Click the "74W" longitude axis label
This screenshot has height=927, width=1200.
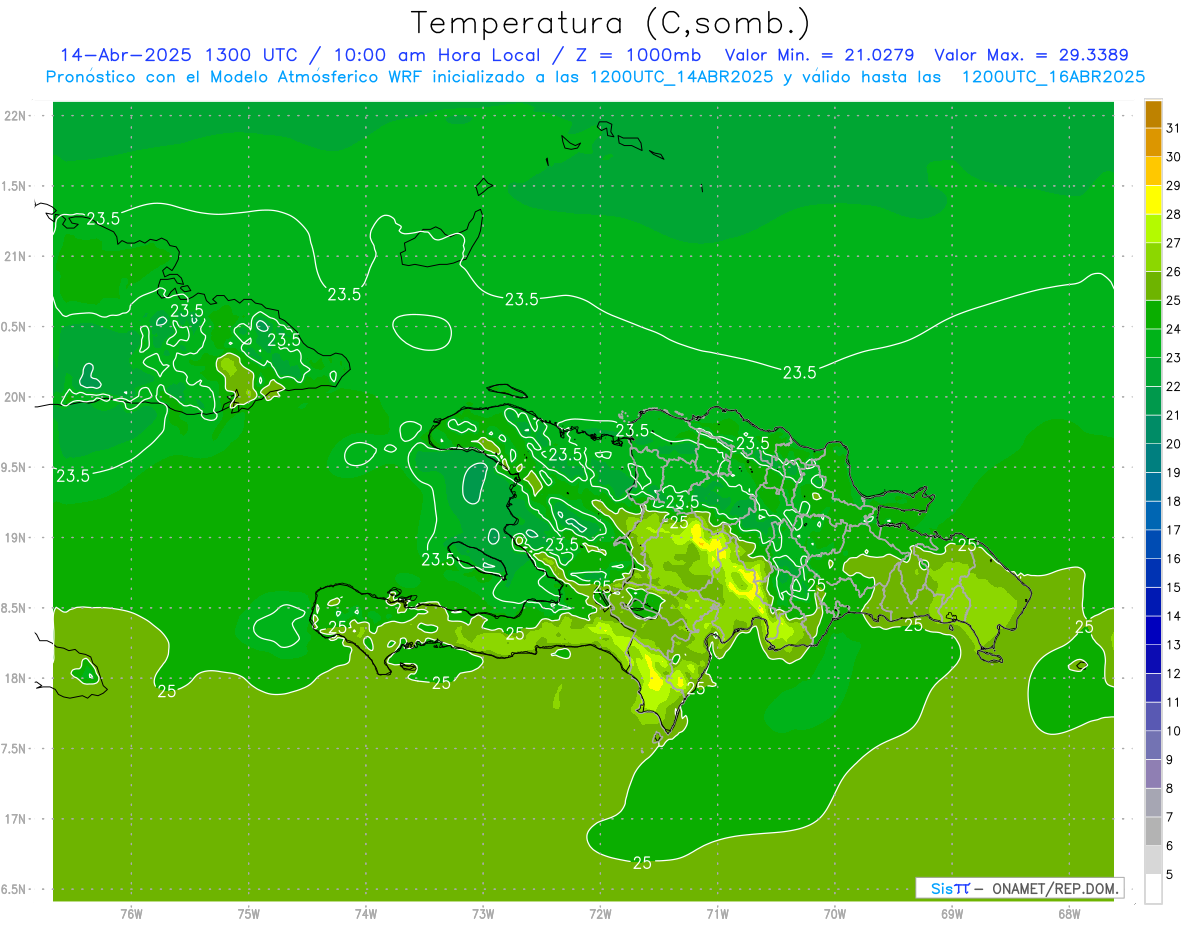[366, 913]
